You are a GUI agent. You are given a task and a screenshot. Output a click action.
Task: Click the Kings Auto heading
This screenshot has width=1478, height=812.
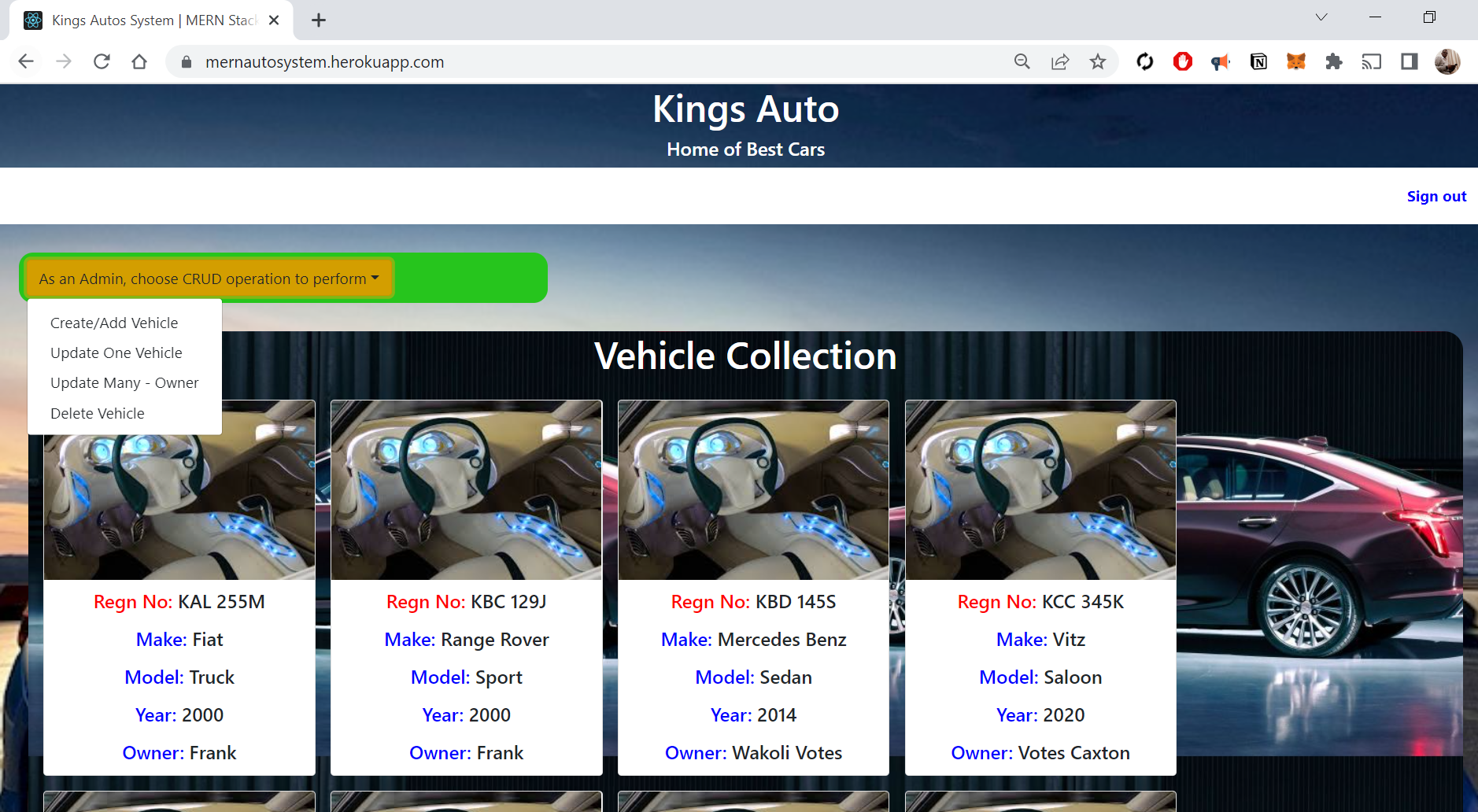click(746, 109)
